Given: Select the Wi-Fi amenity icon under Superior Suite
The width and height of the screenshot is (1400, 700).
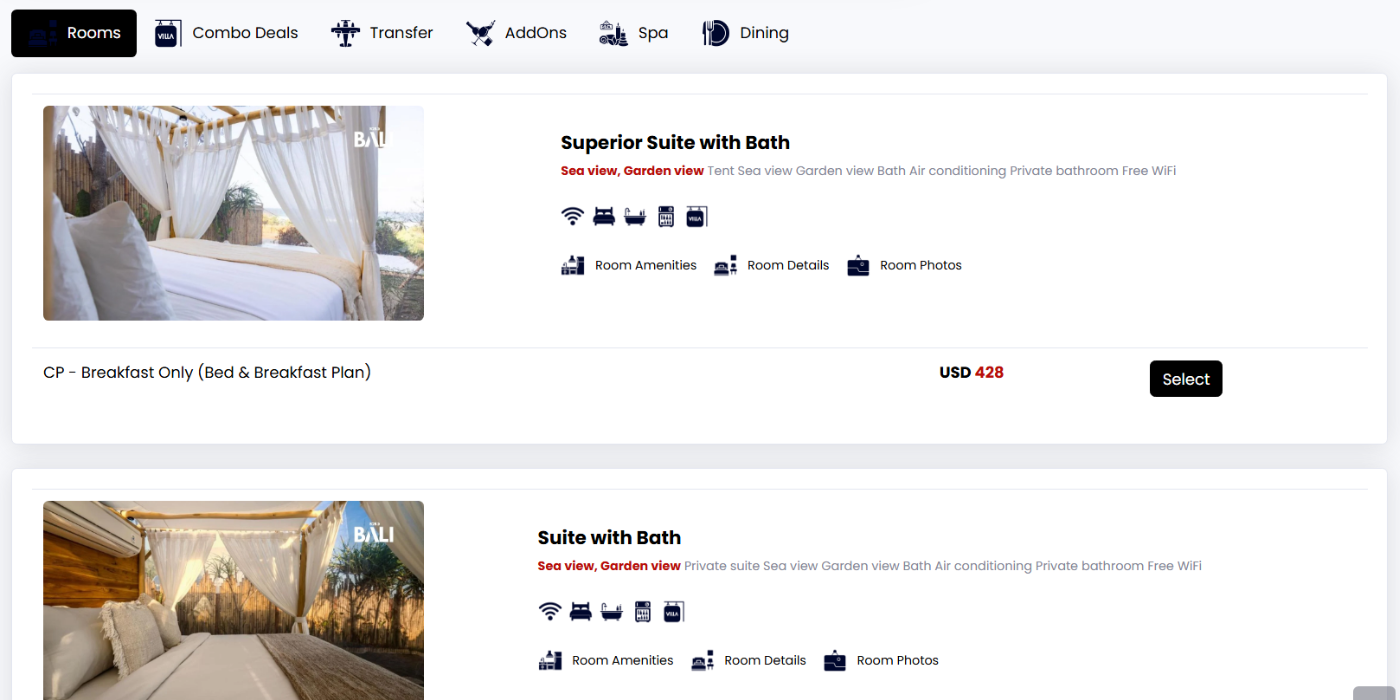Looking at the screenshot, I should tap(572, 215).
